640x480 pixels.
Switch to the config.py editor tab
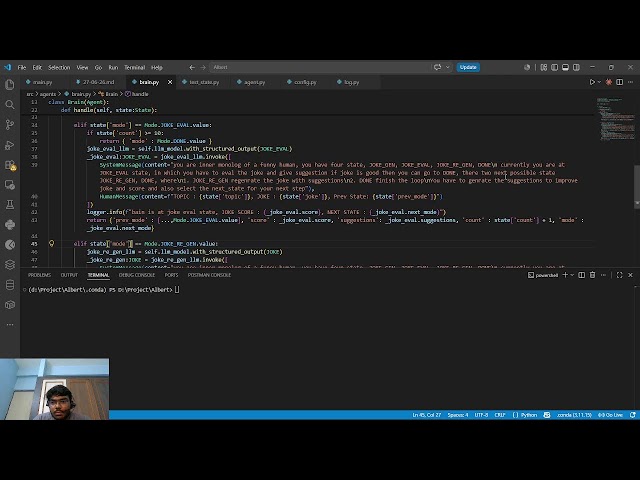point(305,82)
